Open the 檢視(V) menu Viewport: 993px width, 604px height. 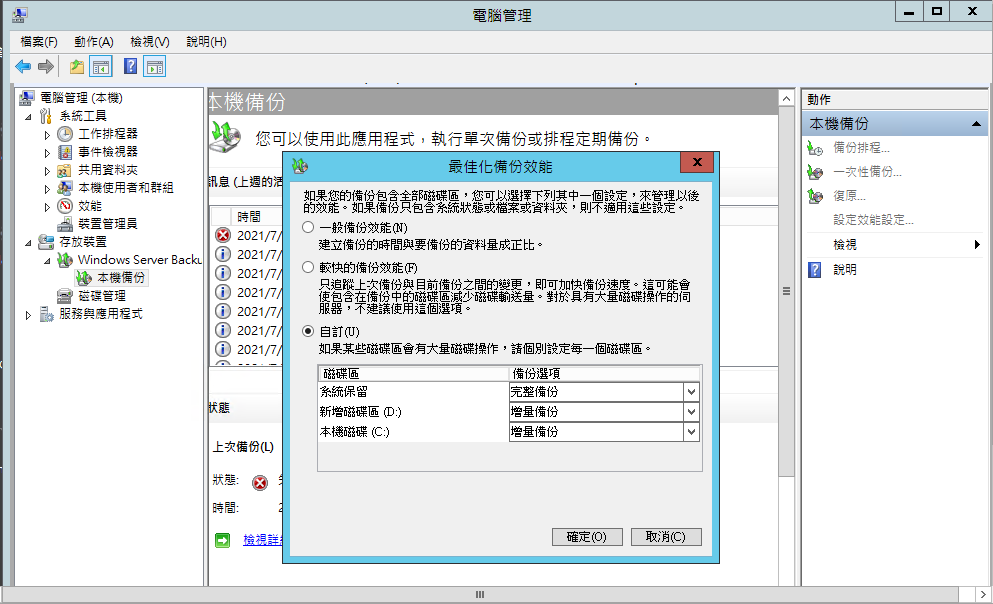[149, 42]
